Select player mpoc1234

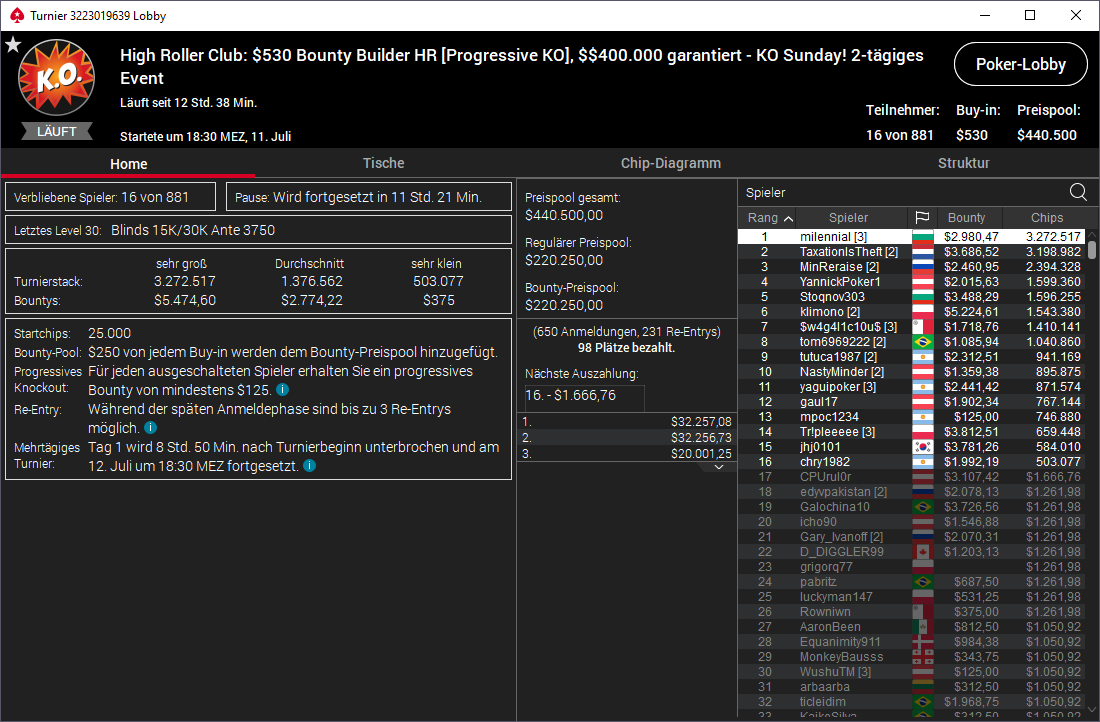click(911, 417)
